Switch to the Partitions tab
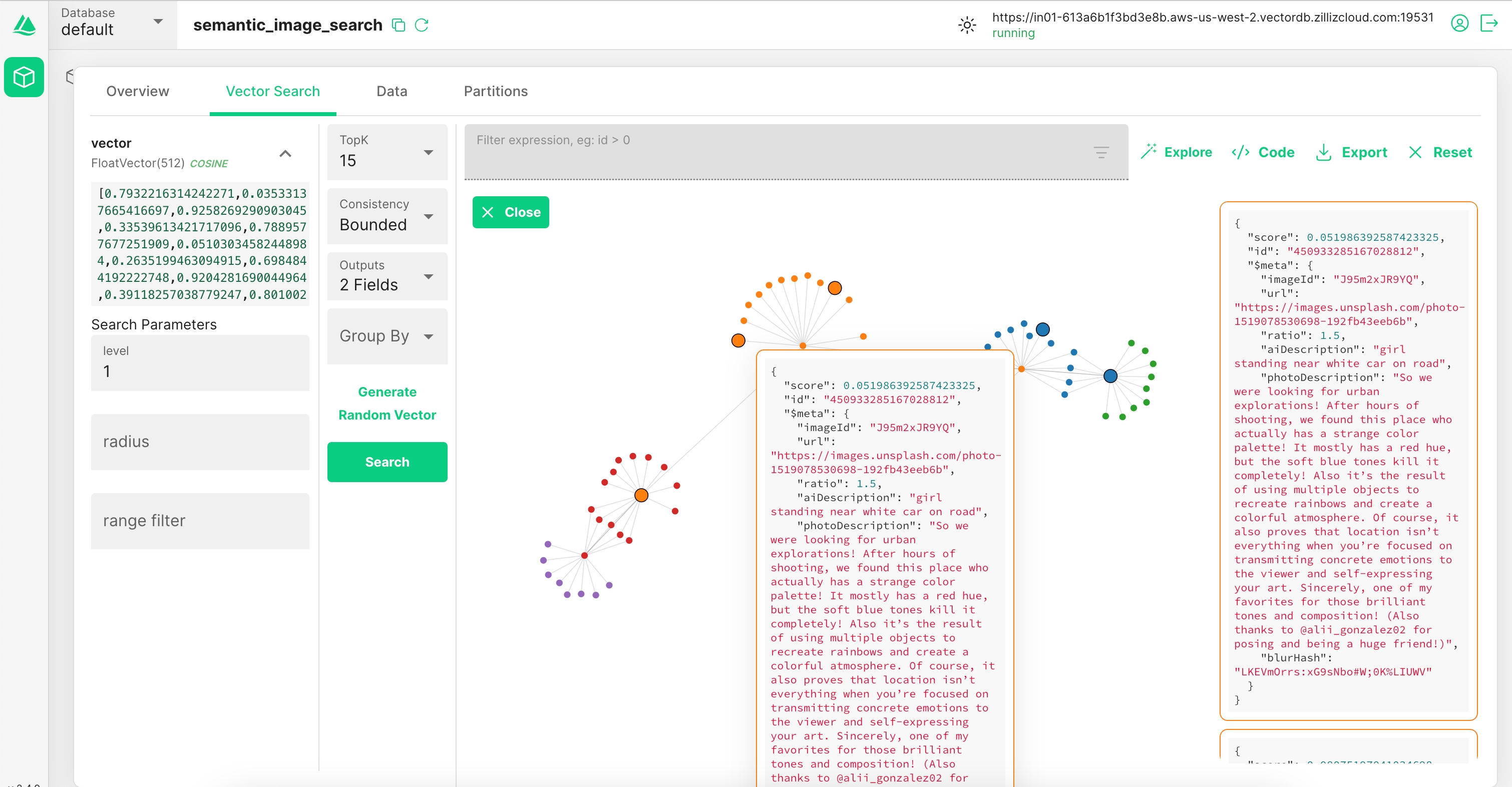 (495, 92)
